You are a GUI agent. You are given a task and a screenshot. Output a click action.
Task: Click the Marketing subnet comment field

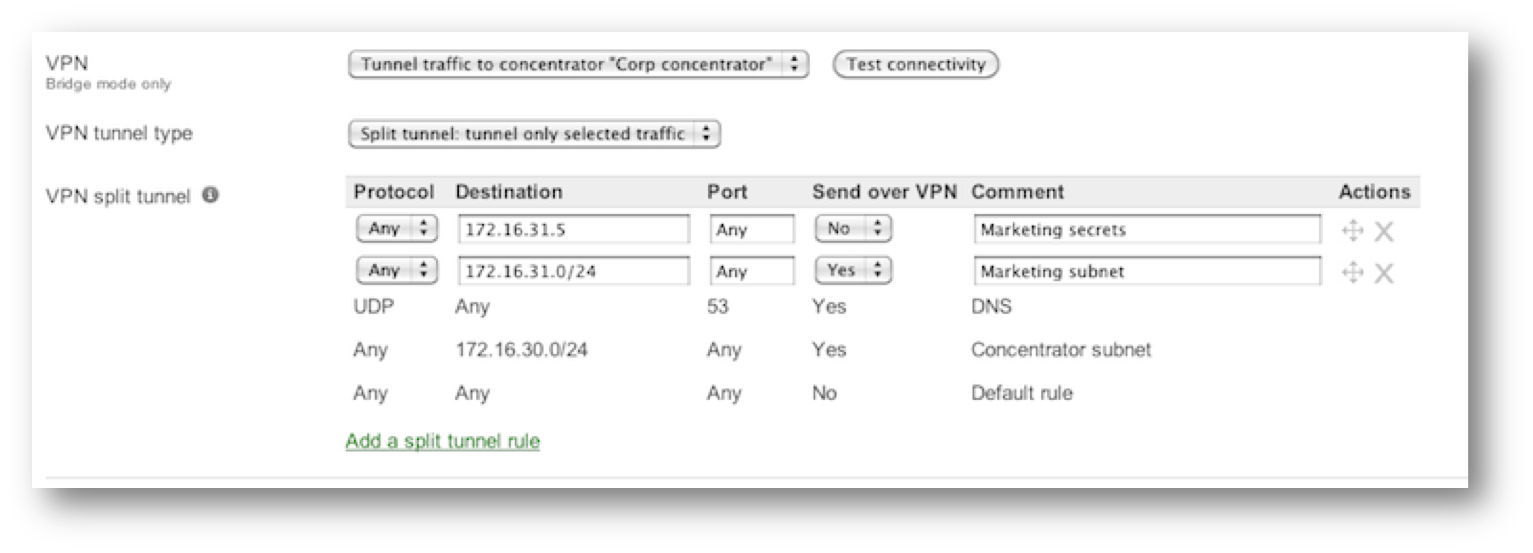point(1147,271)
